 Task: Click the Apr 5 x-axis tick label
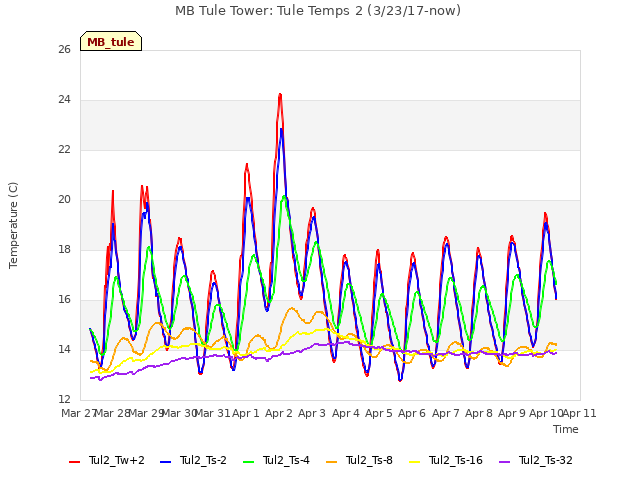pos(379,413)
